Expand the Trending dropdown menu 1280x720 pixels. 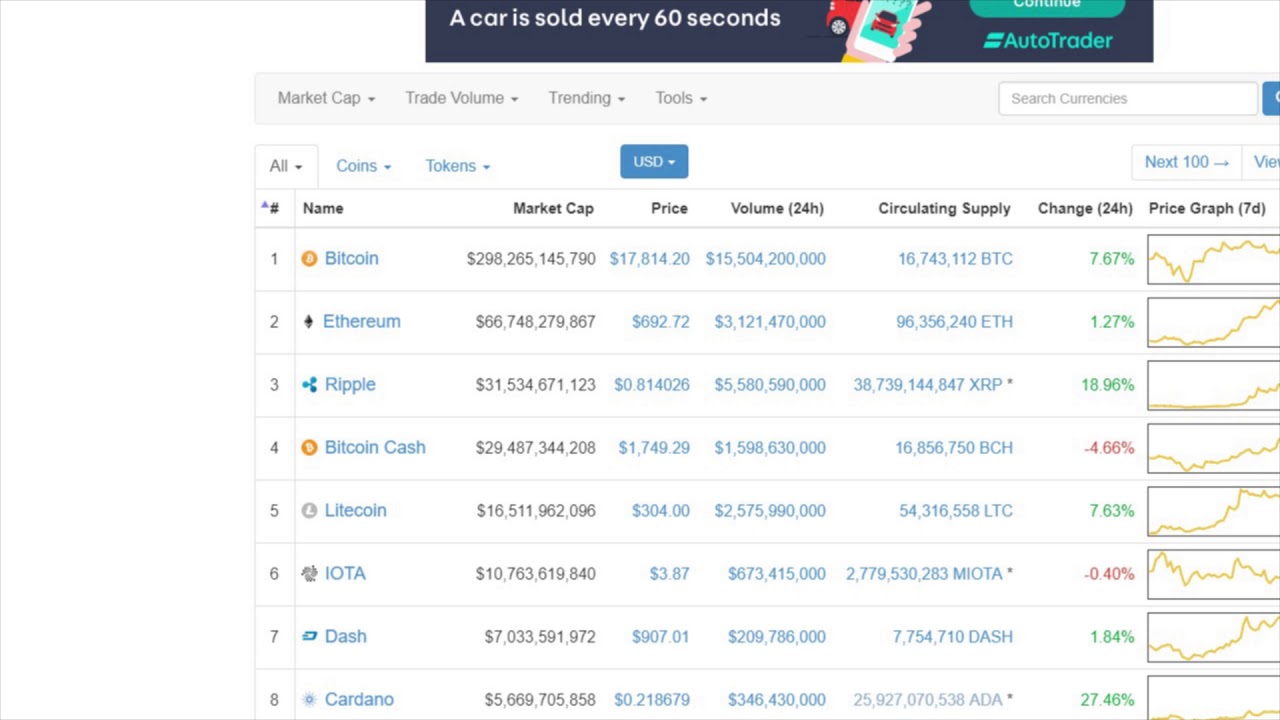point(586,98)
